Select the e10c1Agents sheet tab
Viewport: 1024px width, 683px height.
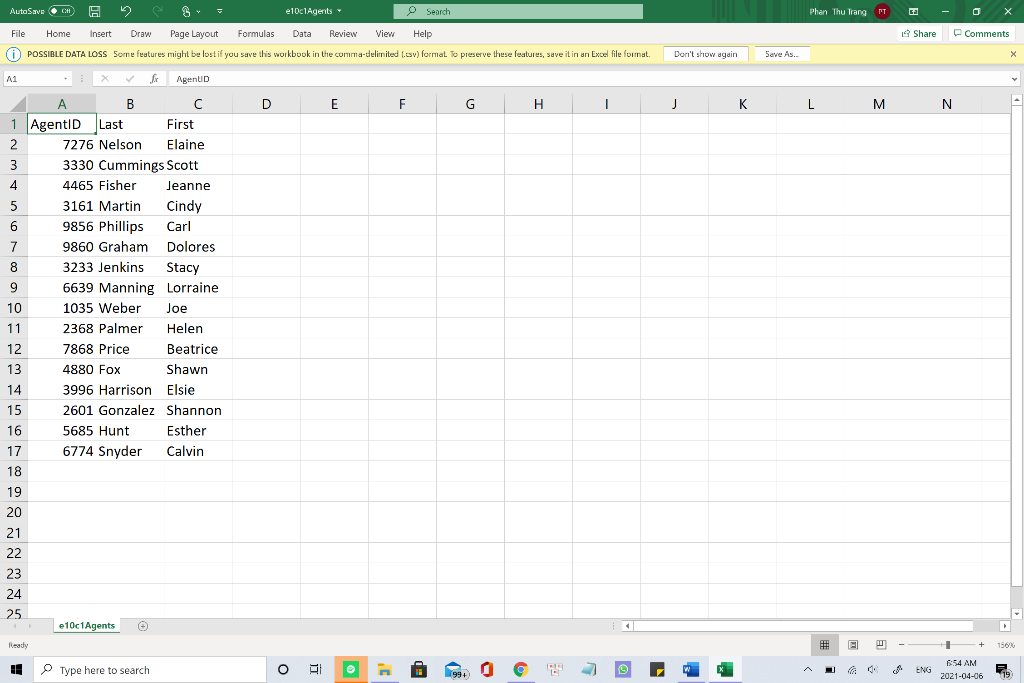(86, 626)
